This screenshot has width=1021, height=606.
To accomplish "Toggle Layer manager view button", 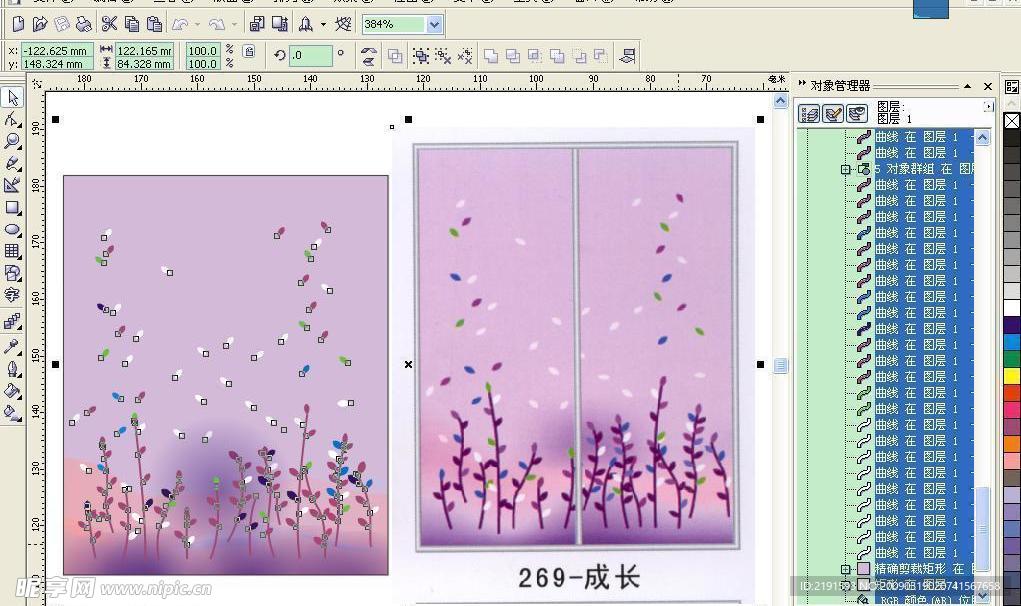I will [x=857, y=114].
